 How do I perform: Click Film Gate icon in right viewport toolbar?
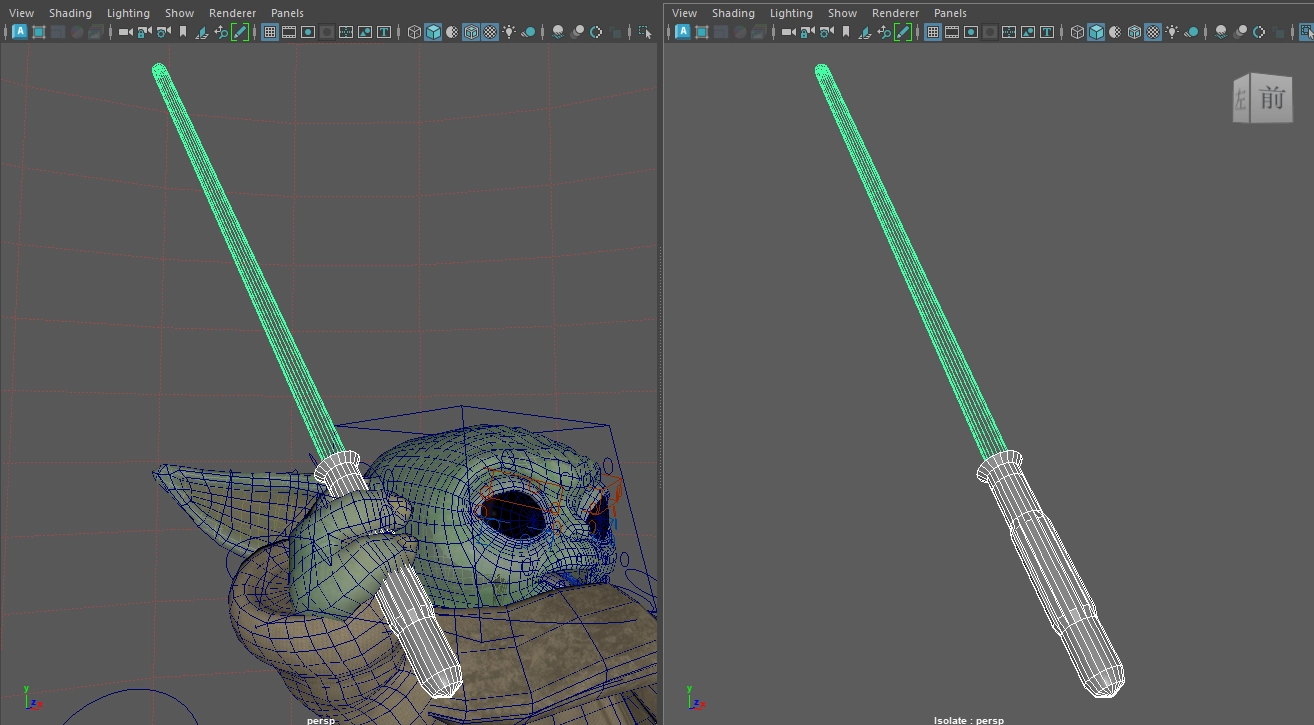coord(952,32)
